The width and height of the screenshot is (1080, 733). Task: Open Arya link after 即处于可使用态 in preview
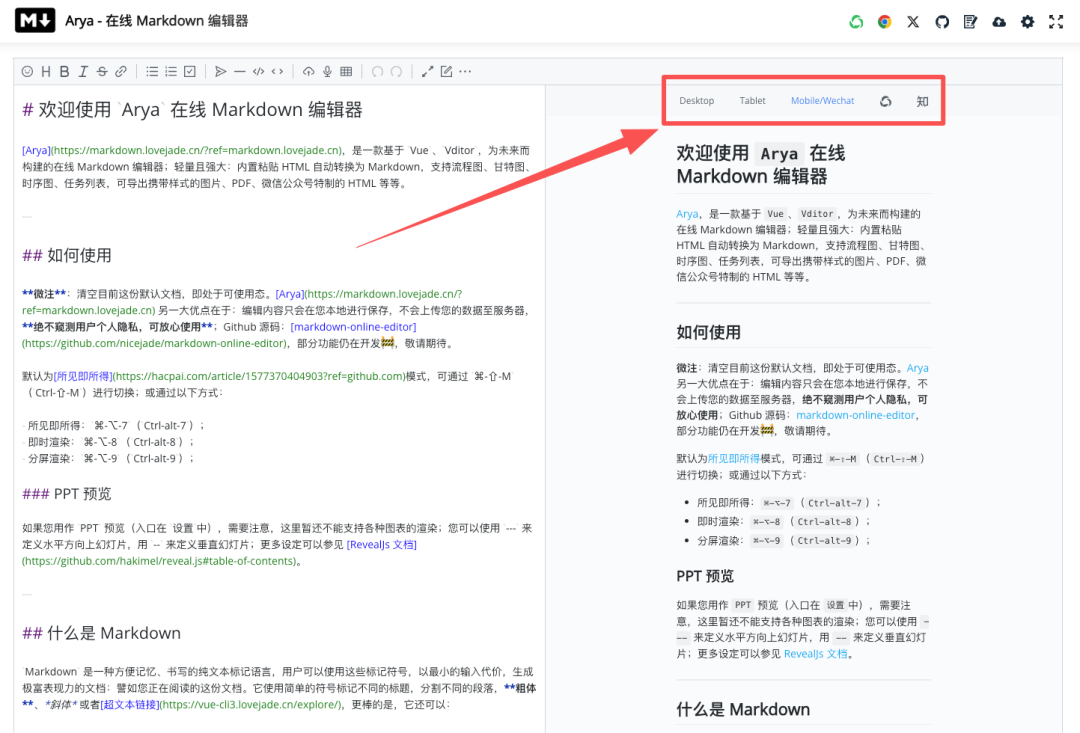[x=917, y=368]
